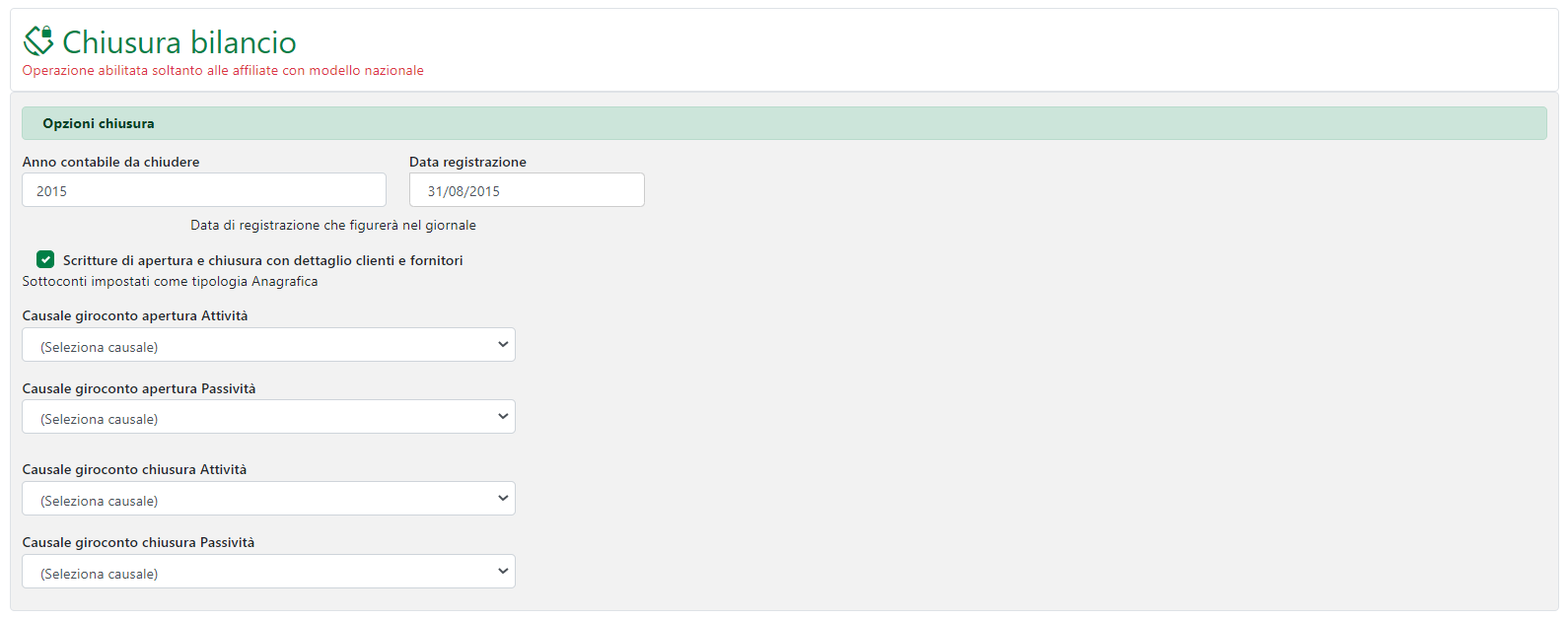Click the 'Causale giroconto chiusura Passività' label
Screen dimensions: 1568x619
point(138,542)
